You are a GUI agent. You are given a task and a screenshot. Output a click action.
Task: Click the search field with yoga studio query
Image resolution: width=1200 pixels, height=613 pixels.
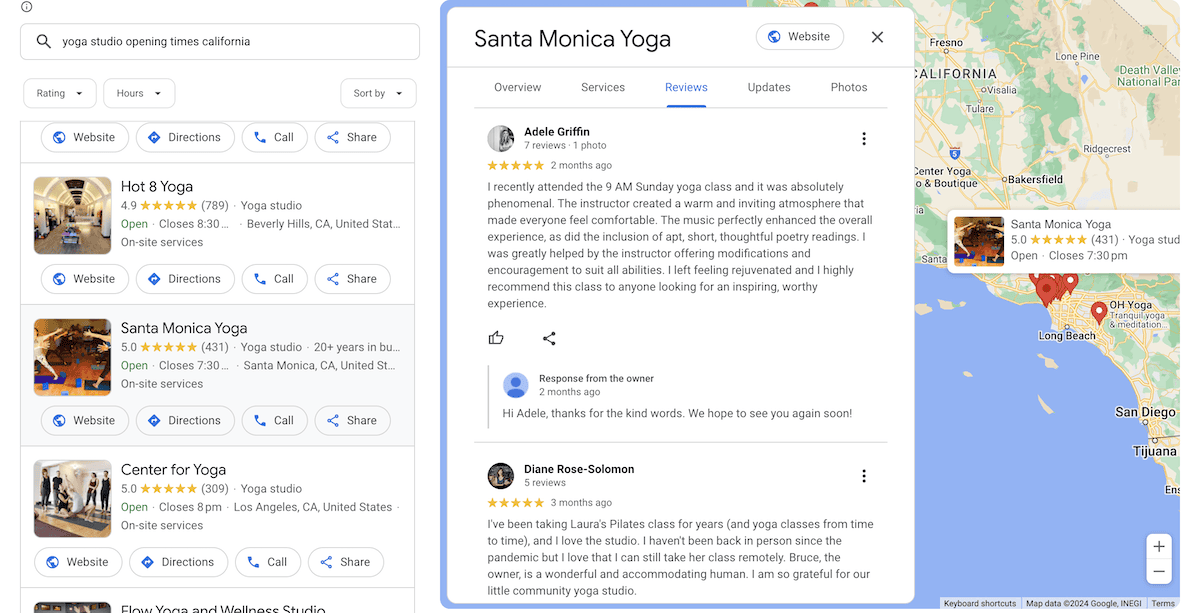click(220, 42)
